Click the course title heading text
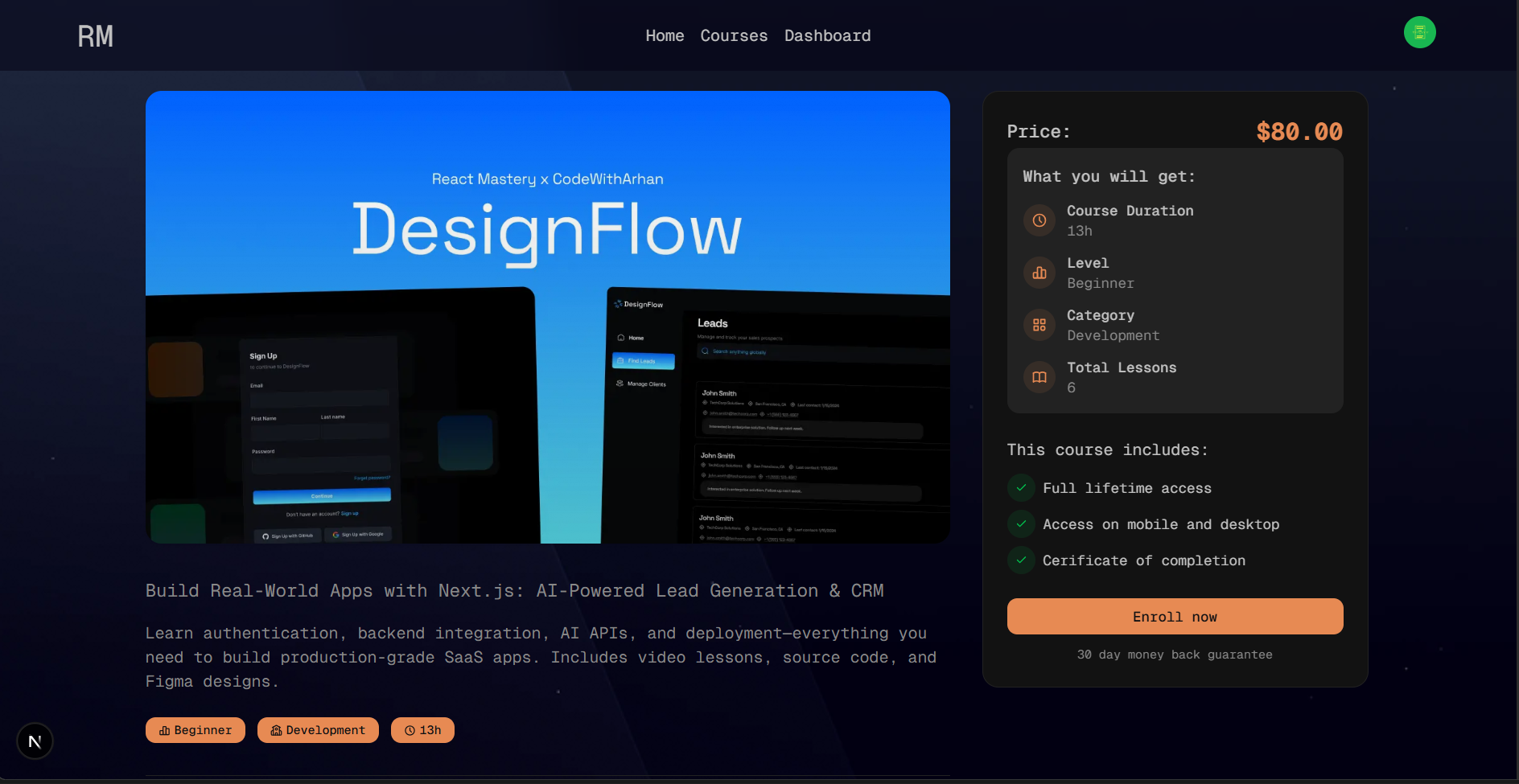Screen dimensions: 1519x784 (514, 591)
